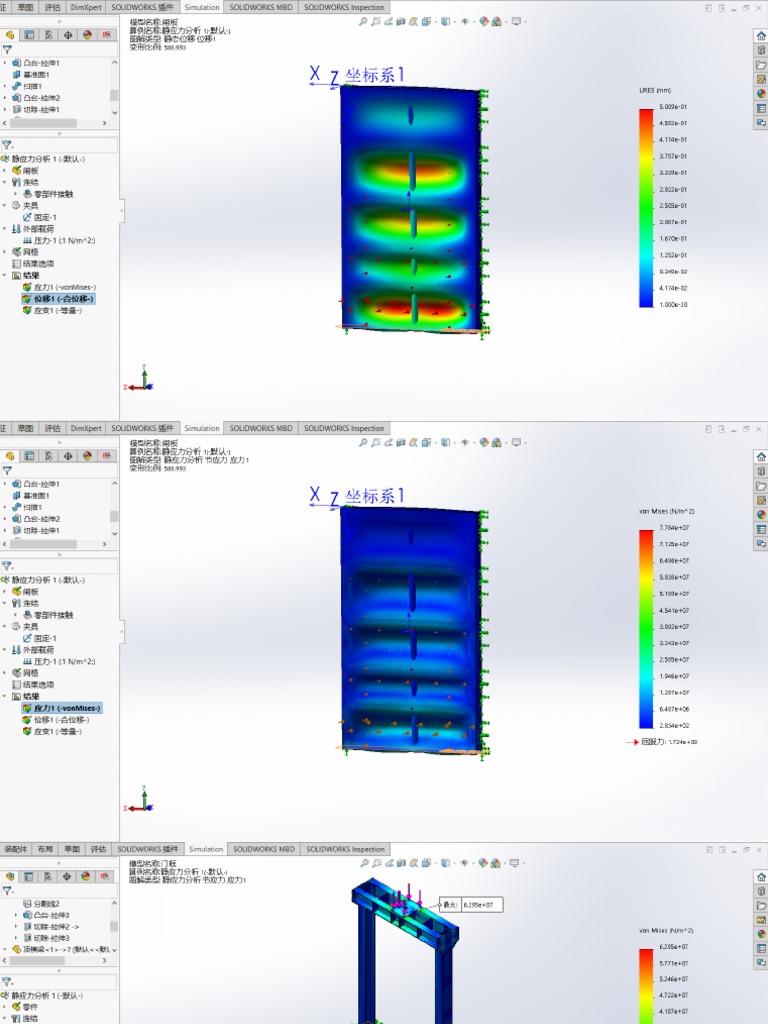
Task: Click the von Mises color legend bar in middle window
Action: pyautogui.click(x=646, y=629)
